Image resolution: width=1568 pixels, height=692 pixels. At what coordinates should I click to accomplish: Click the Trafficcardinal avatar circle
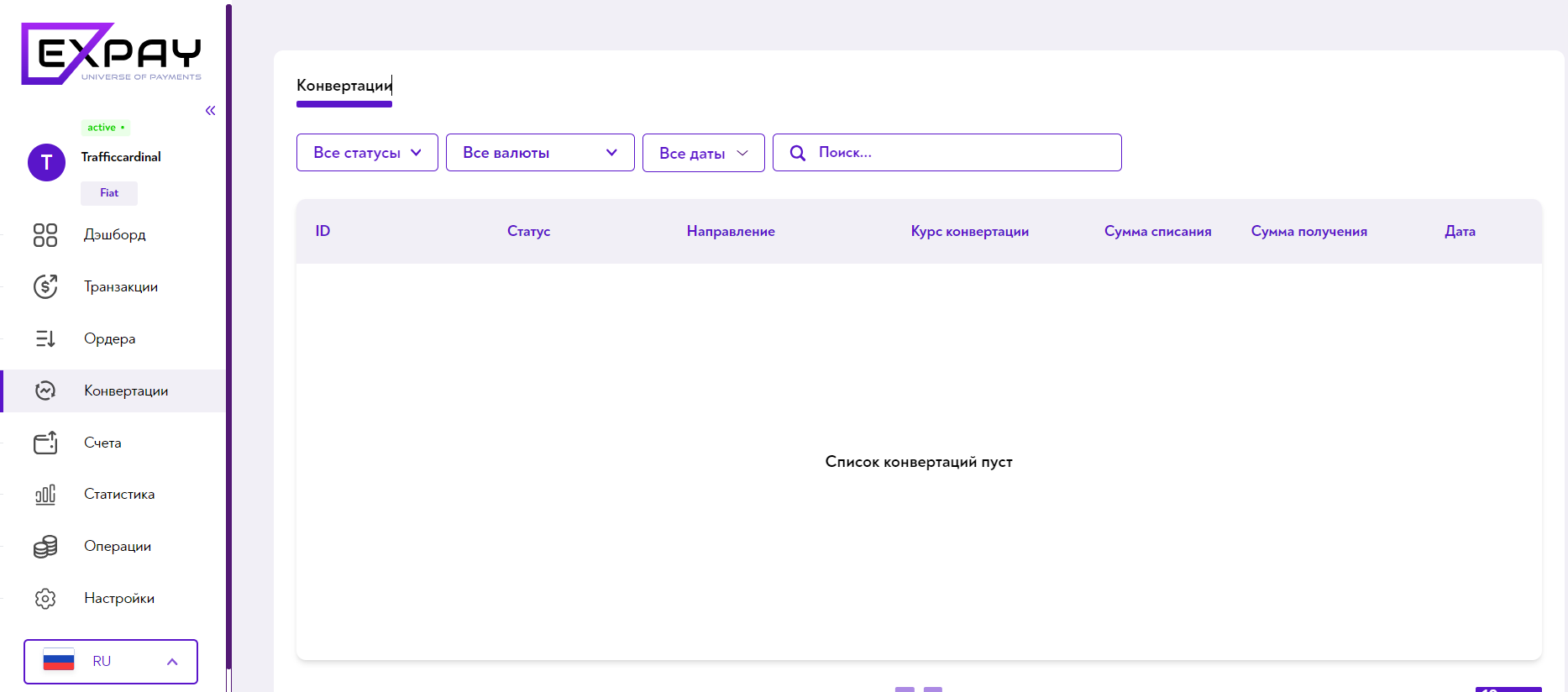(47, 163)
